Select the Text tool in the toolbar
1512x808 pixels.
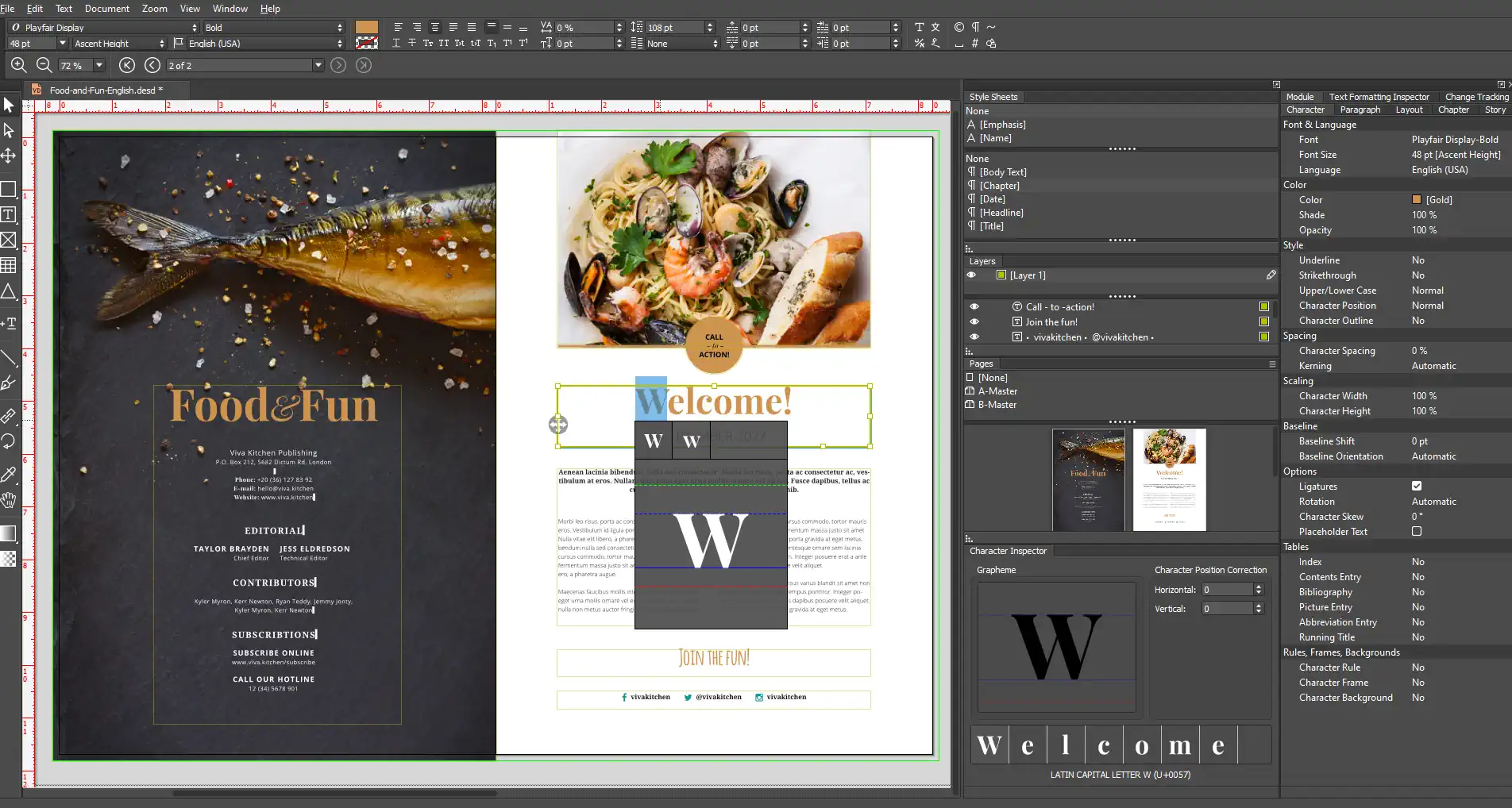coord(9,214)
